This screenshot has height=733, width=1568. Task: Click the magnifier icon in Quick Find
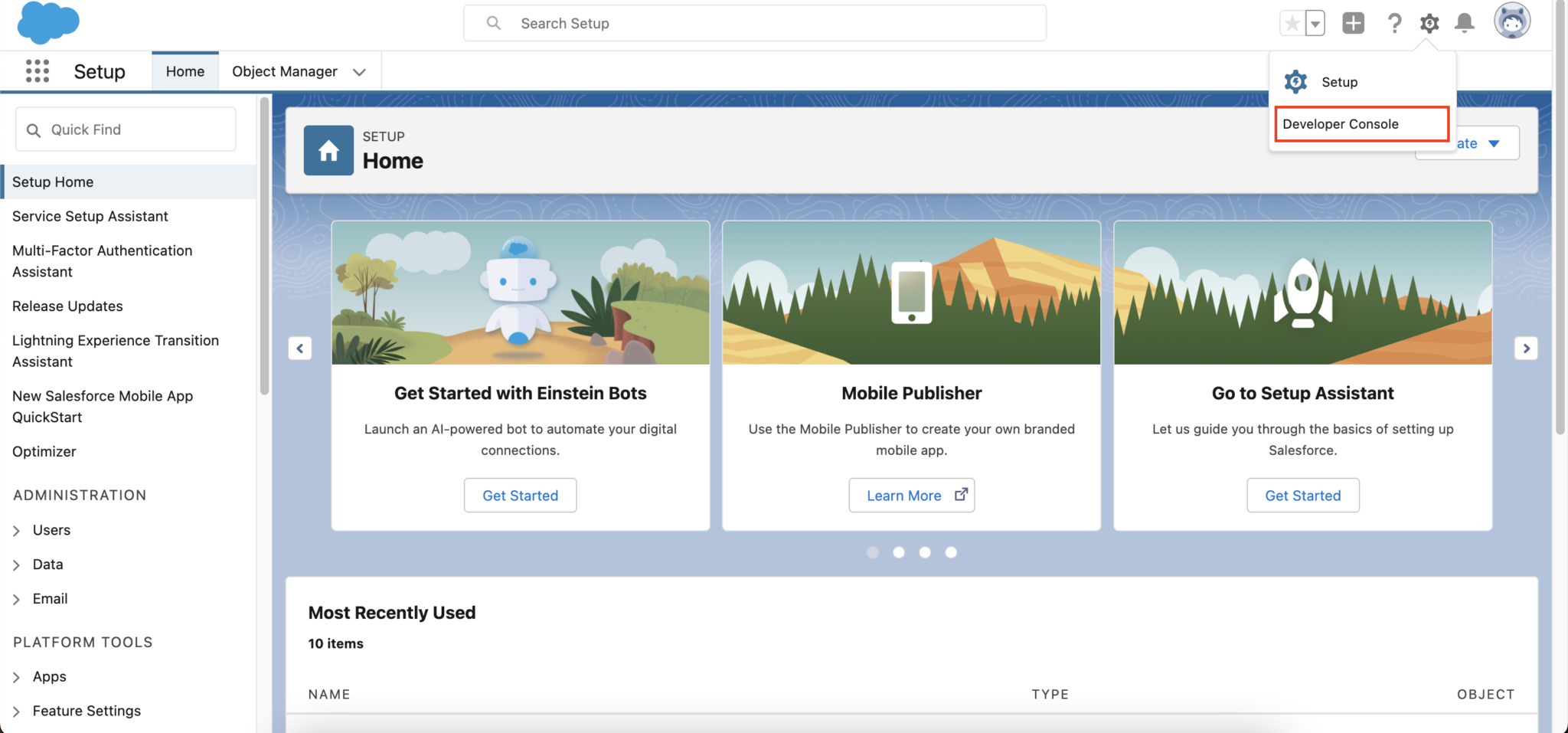click(x=34, y=130)
